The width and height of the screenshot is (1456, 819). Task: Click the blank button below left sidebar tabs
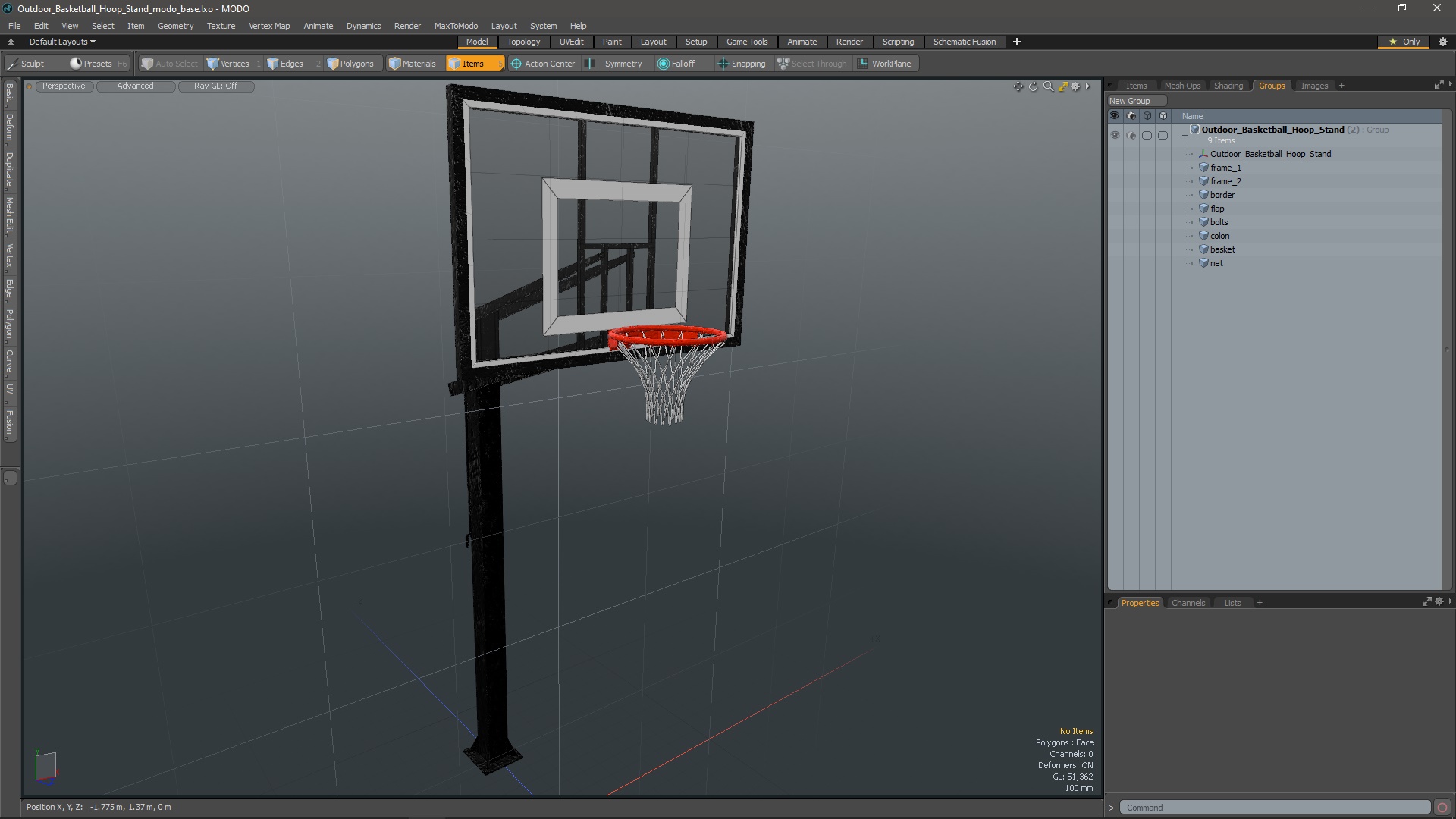click(10, 478)
